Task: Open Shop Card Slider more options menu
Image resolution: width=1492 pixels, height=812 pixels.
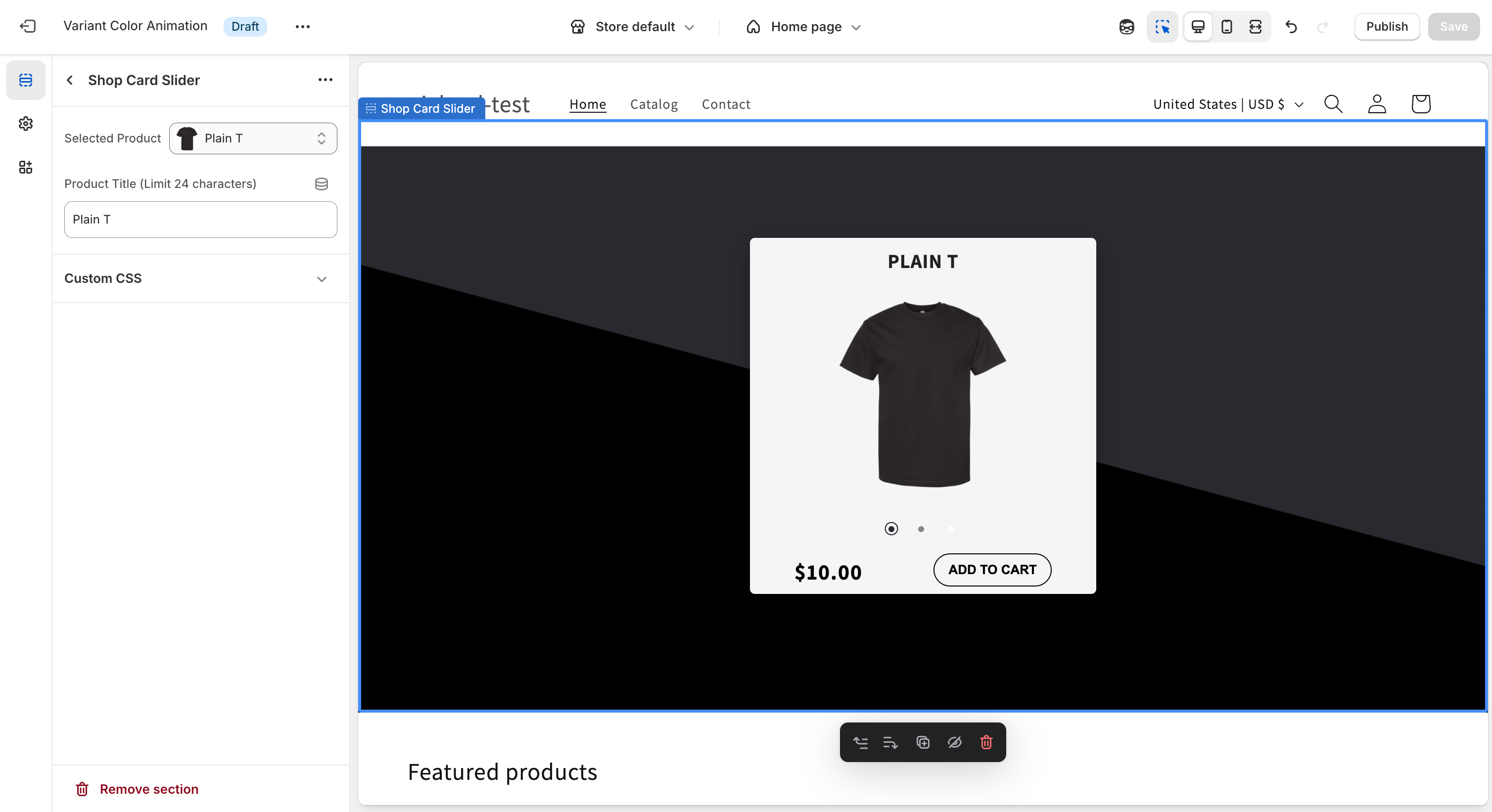Action: [x=325, y=80]
